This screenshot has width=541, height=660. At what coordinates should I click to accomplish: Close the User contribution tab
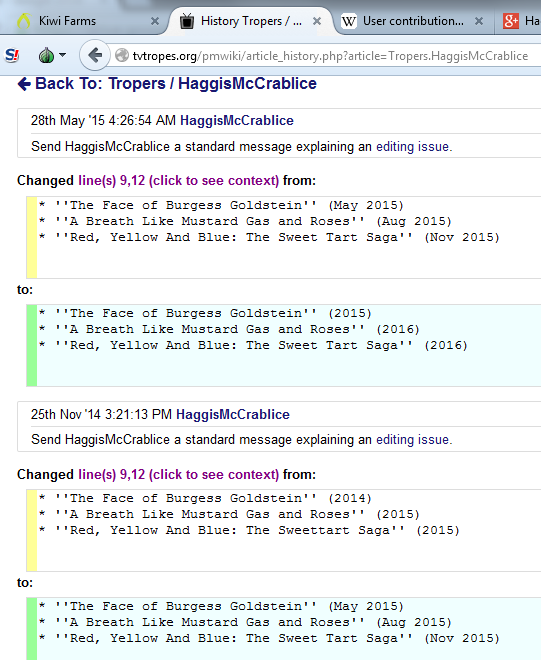(x=479, y=21)
